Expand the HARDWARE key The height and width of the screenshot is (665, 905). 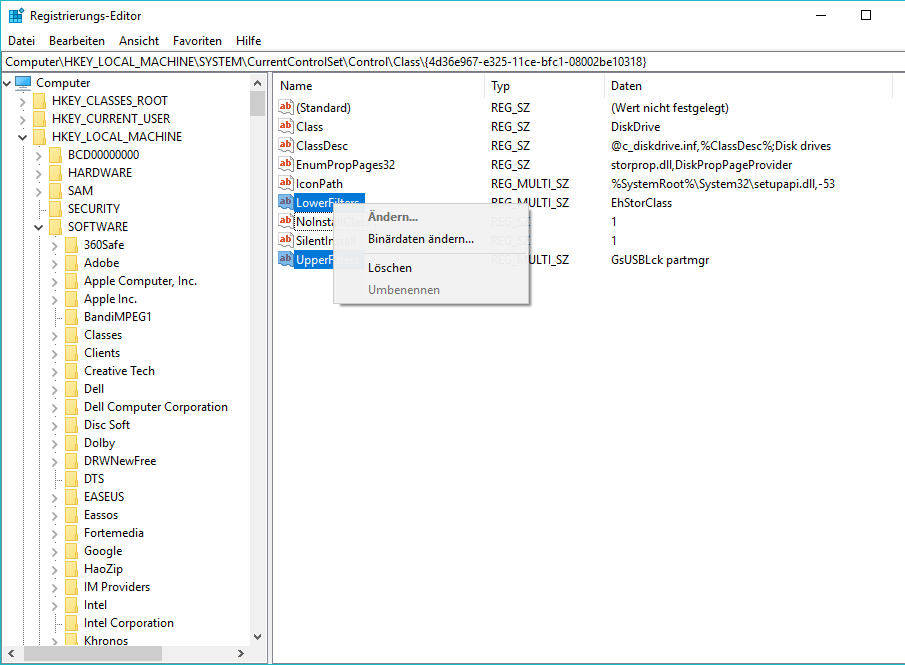point(38,173)
